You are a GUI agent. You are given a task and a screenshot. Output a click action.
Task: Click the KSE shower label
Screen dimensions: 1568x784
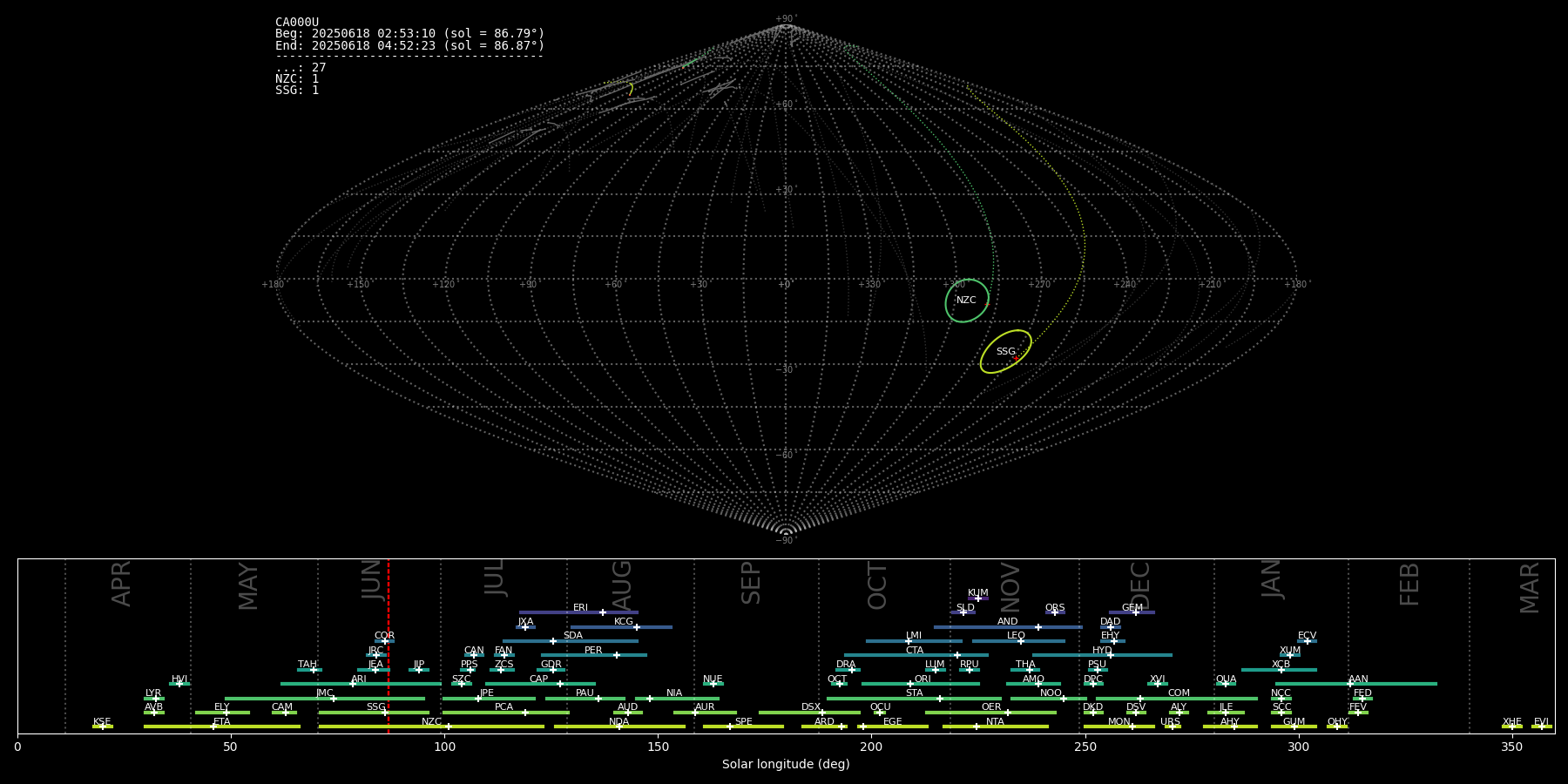tap(102, 722)
